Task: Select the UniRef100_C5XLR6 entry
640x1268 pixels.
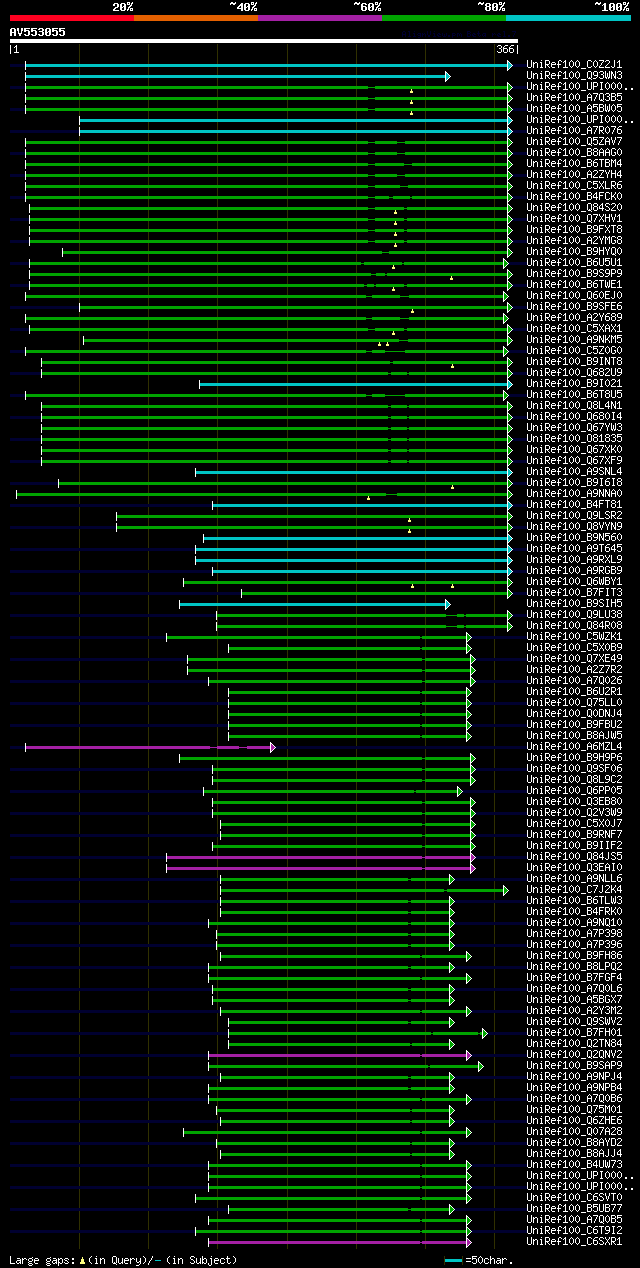Action: point(574,186)
